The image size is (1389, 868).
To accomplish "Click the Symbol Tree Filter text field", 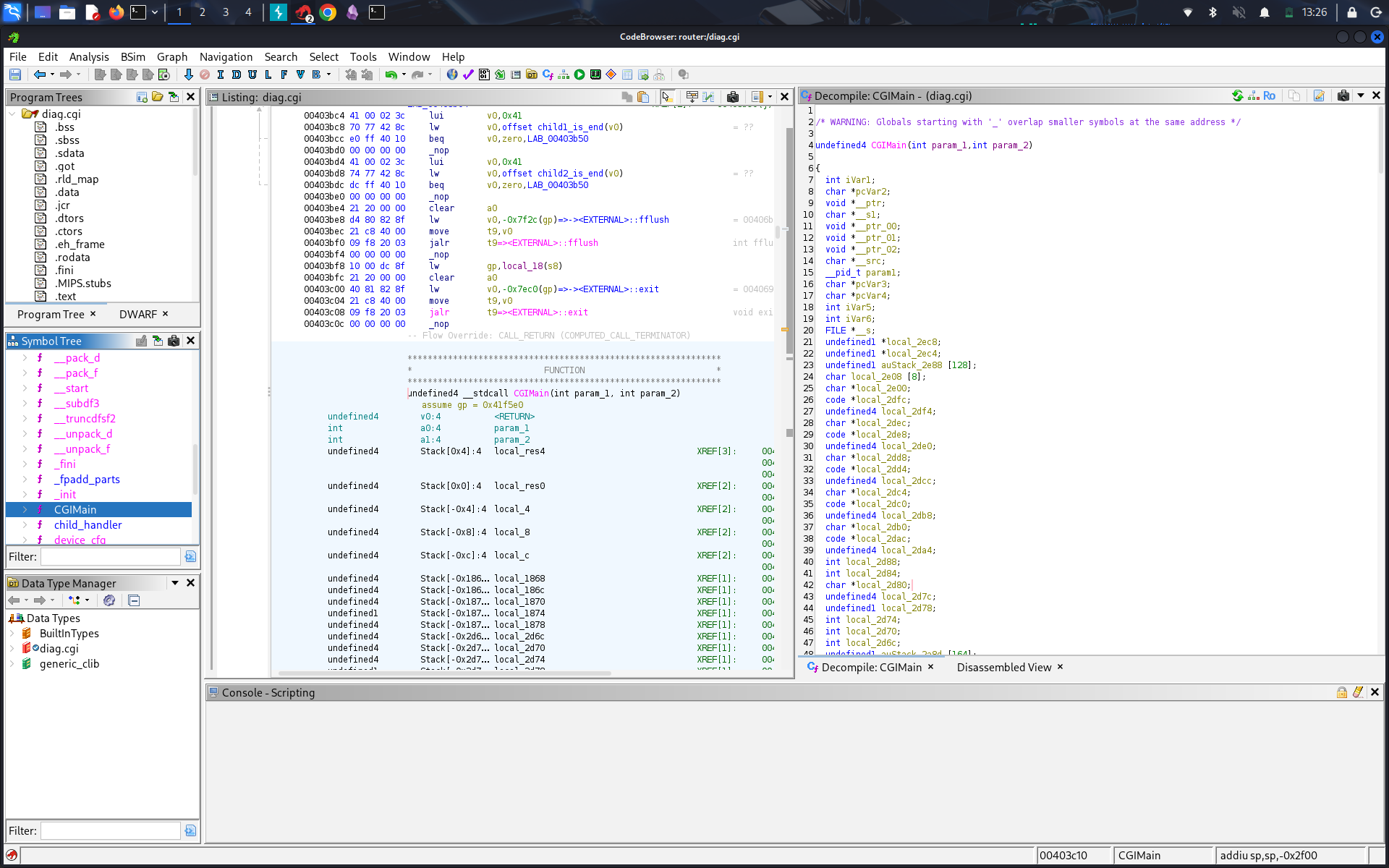I will pyautogui.click(x=110, y=556).
